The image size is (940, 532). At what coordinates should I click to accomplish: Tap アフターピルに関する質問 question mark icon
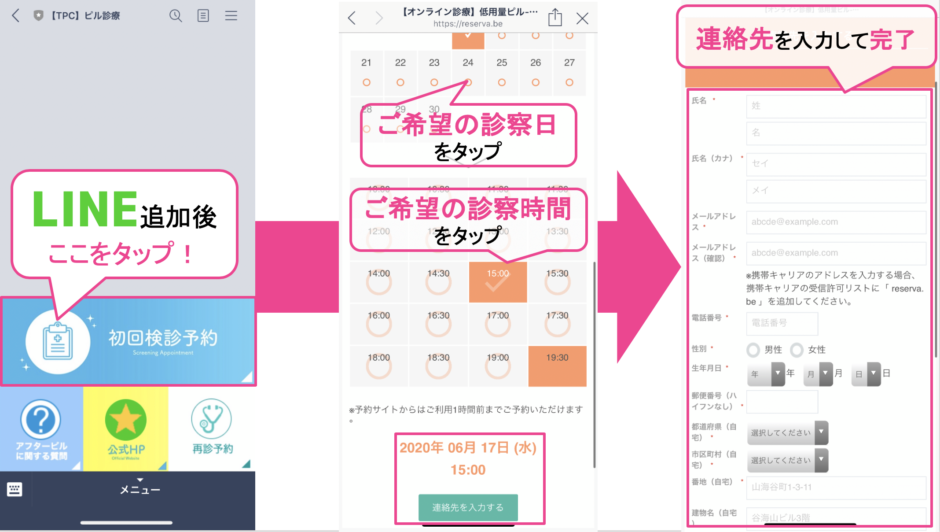coord(41,422)
